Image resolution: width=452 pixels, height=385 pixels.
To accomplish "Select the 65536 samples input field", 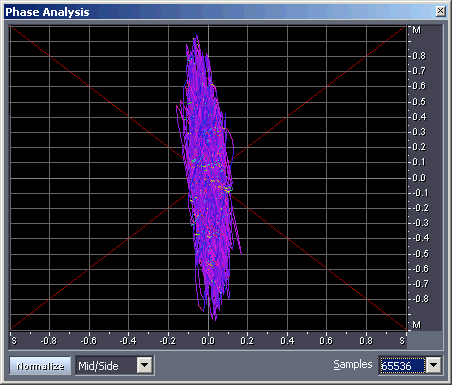I will tap(403, 366).
